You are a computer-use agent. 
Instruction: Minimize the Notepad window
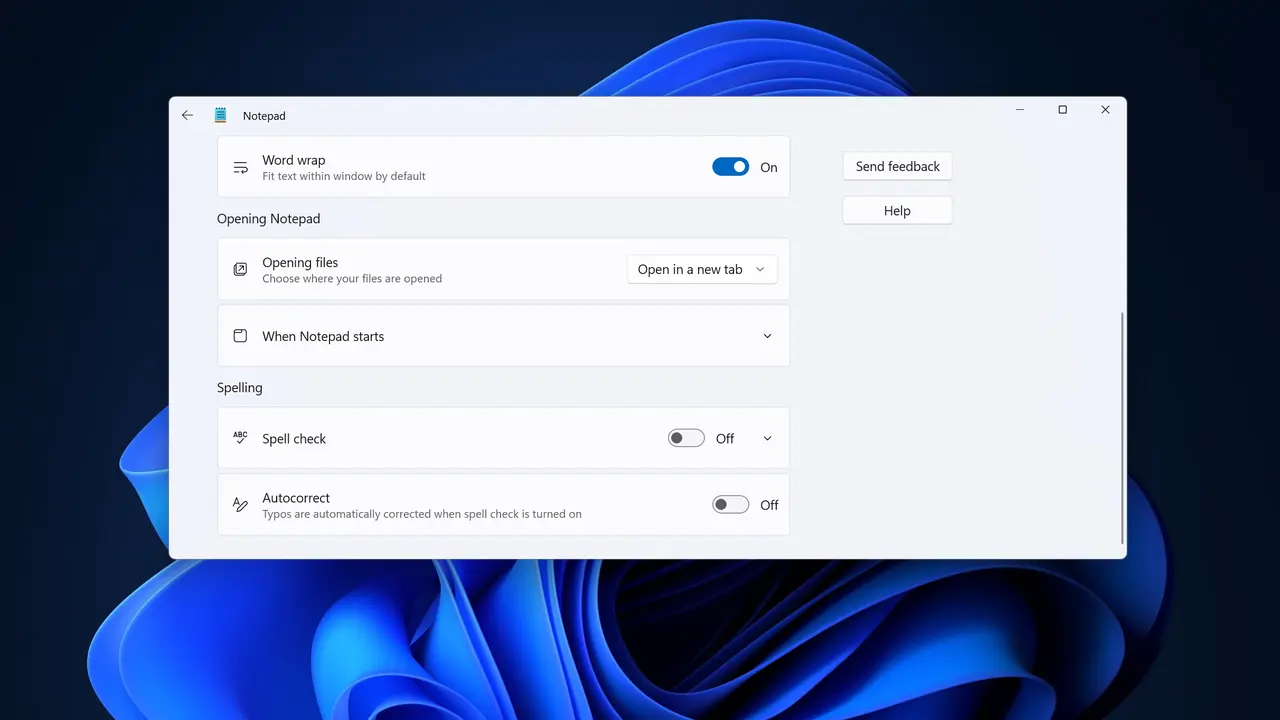(1019, 110)
